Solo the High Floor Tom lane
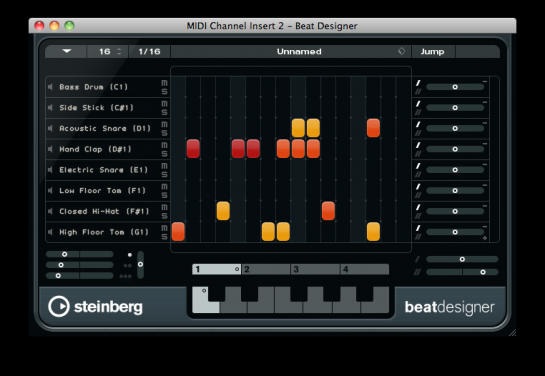Screen dimensions: 545x376 point(164,237)
